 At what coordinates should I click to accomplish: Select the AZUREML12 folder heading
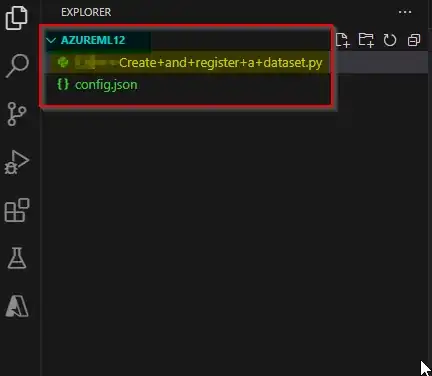point(93,40)
